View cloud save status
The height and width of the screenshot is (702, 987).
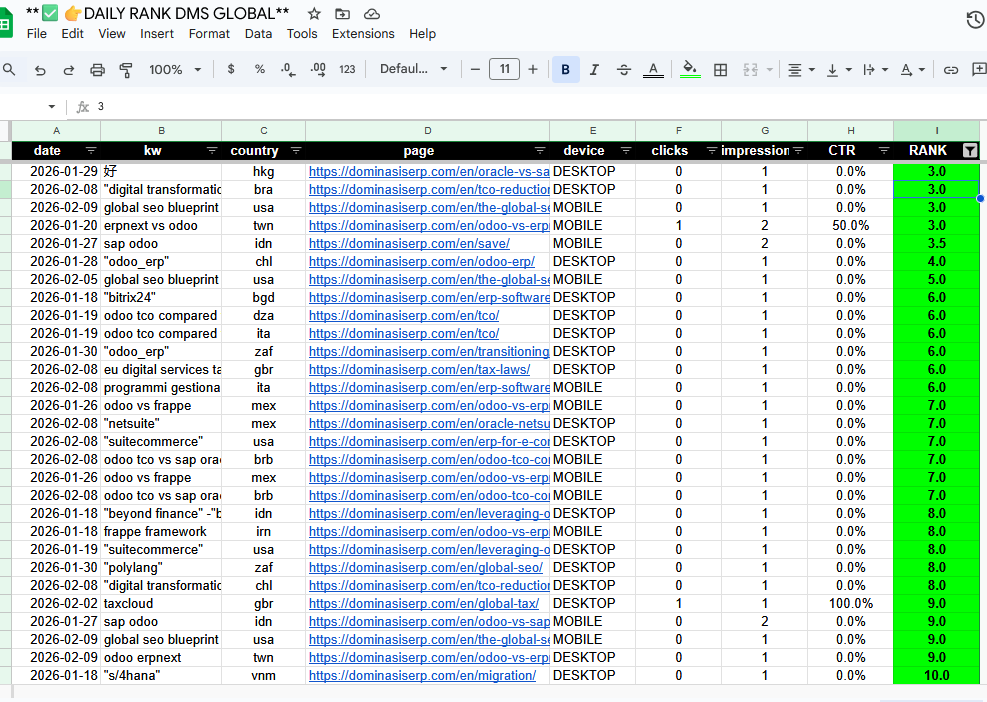click(372, 14)
